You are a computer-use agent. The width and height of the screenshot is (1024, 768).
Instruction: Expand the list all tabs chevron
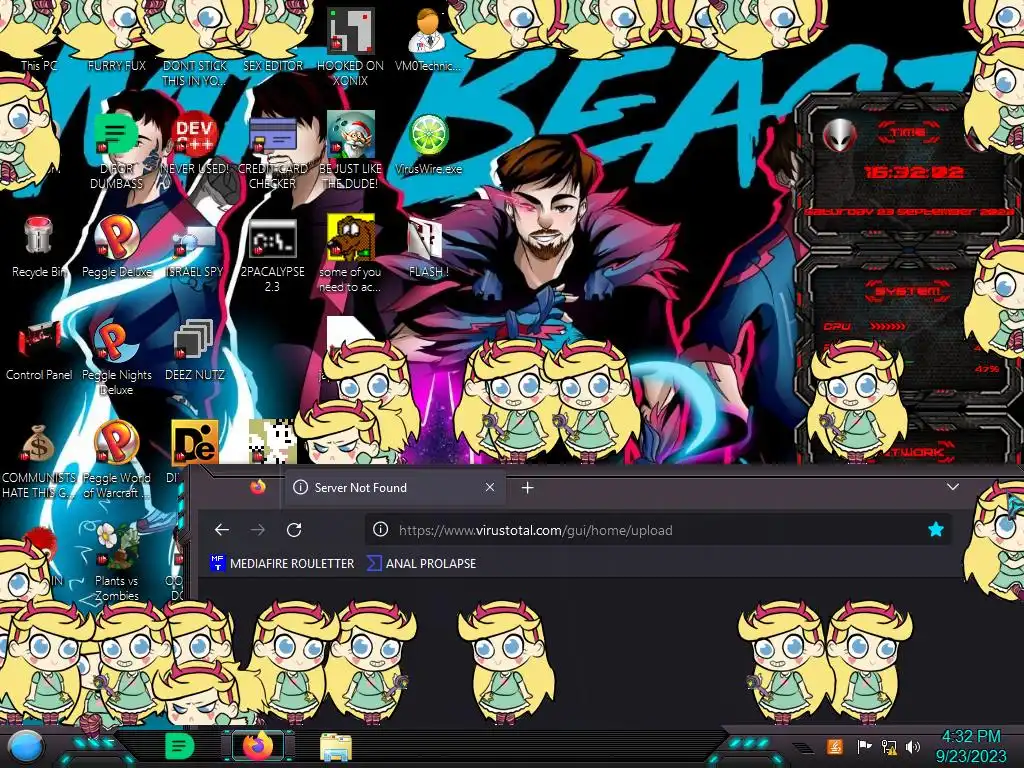(953, 487)
